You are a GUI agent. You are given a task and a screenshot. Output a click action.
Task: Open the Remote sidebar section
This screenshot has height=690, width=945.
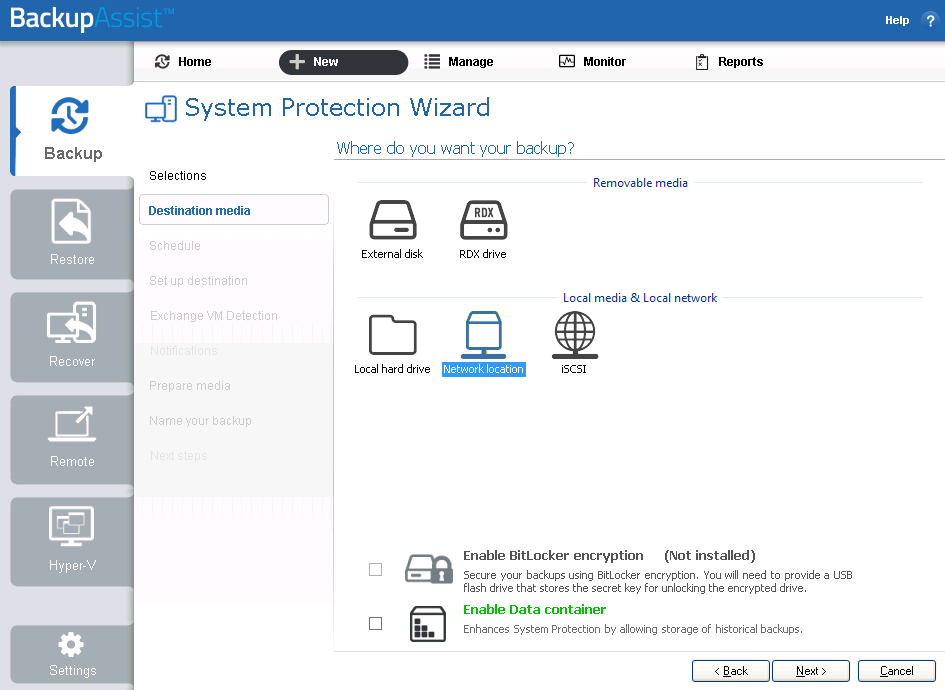coord(72,439)
